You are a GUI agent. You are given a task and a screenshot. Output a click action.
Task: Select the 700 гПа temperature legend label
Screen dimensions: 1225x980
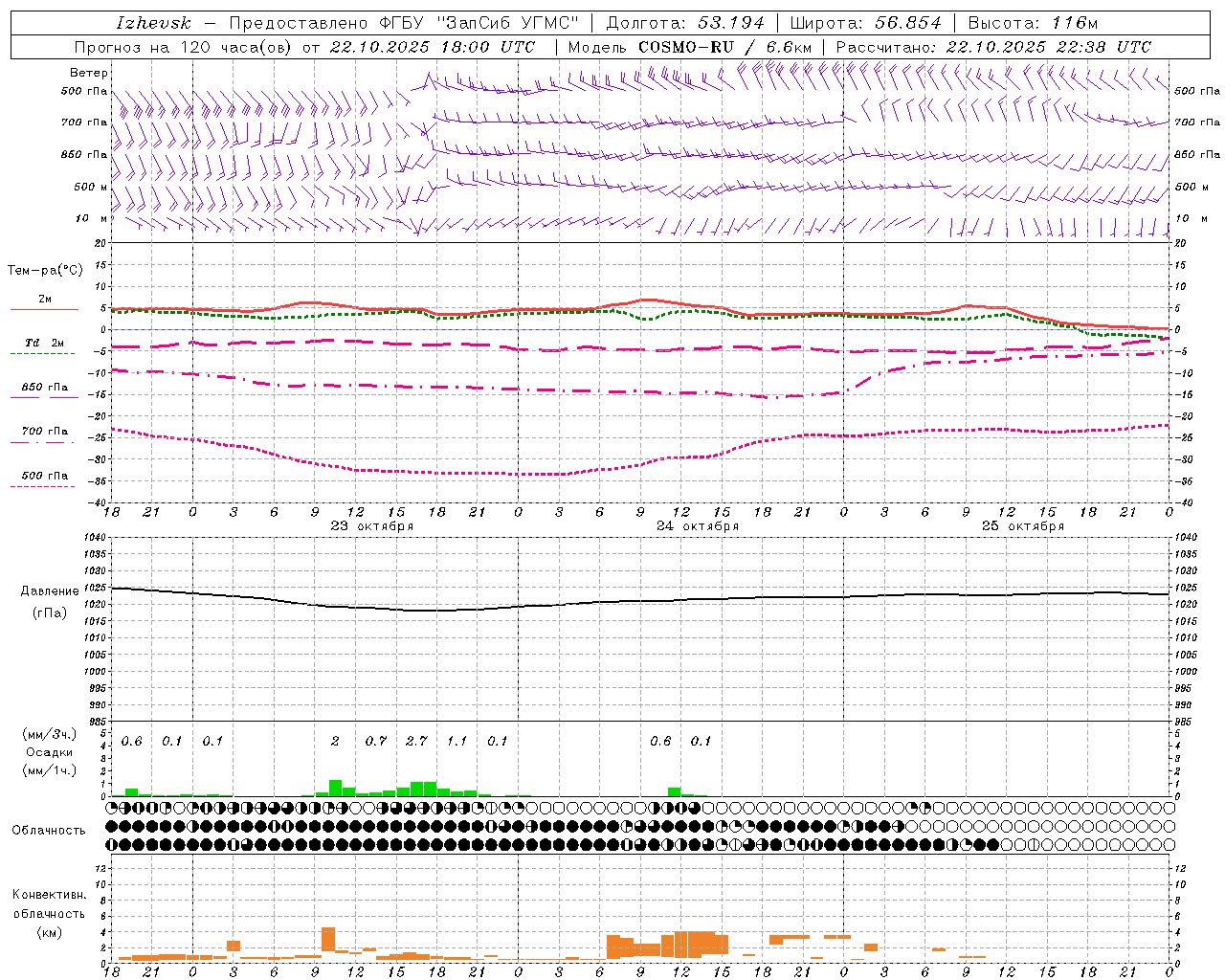(45, 432)
